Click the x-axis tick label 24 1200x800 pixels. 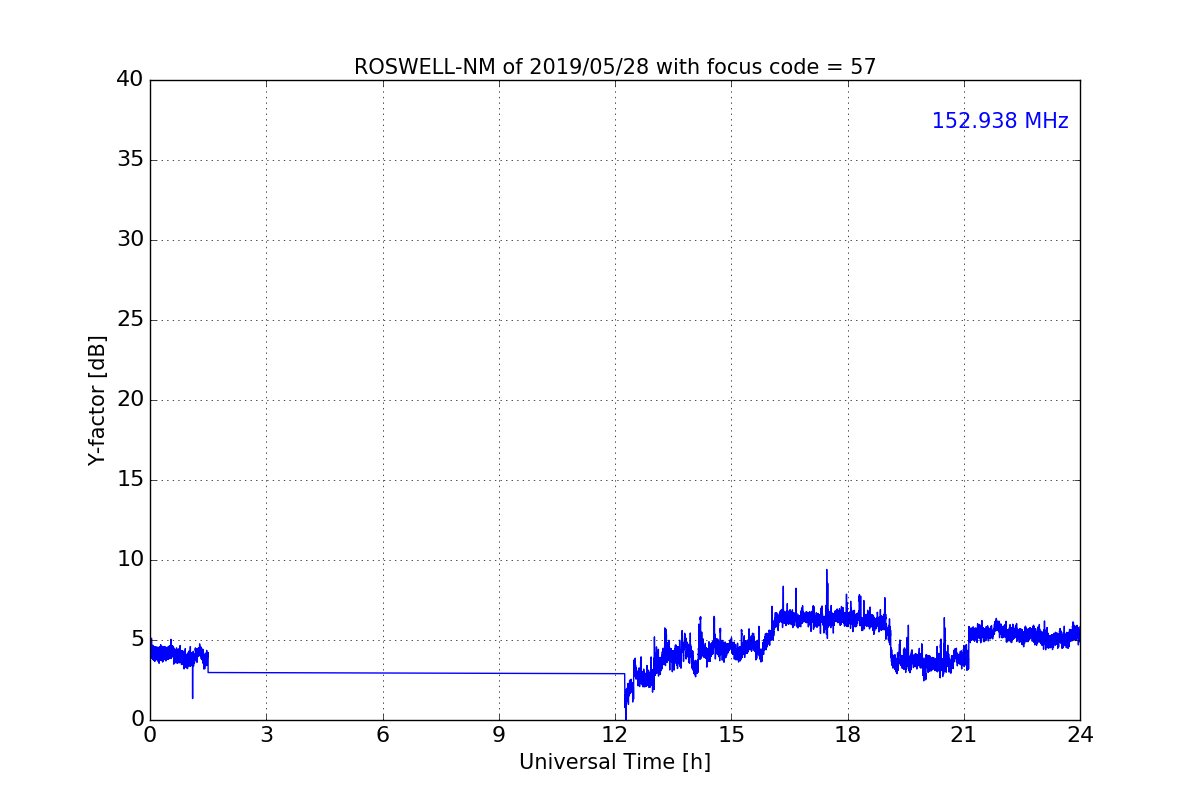[x=1080, y=735]
